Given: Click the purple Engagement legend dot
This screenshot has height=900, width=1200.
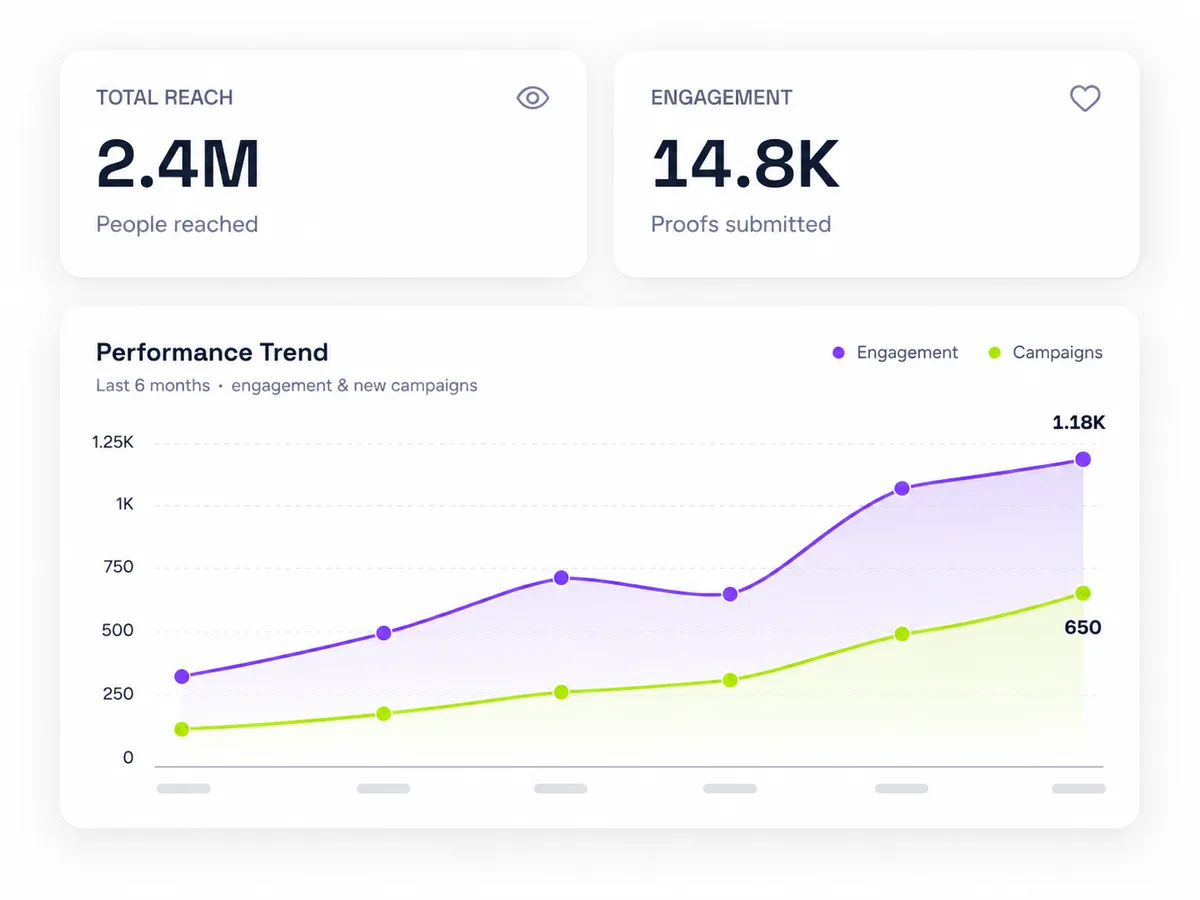Looking at the screenshot, I should point(838,353).
